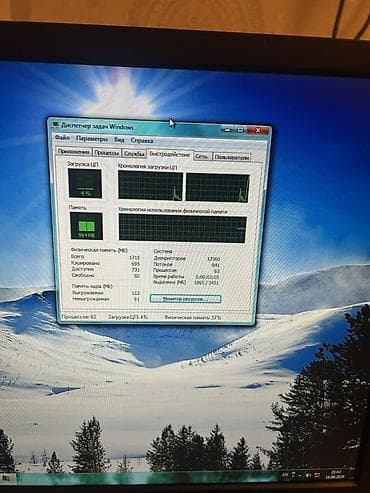370x493 pixels.
Task: Switch to the Службы tab
Action: click(x=134, y=154)
